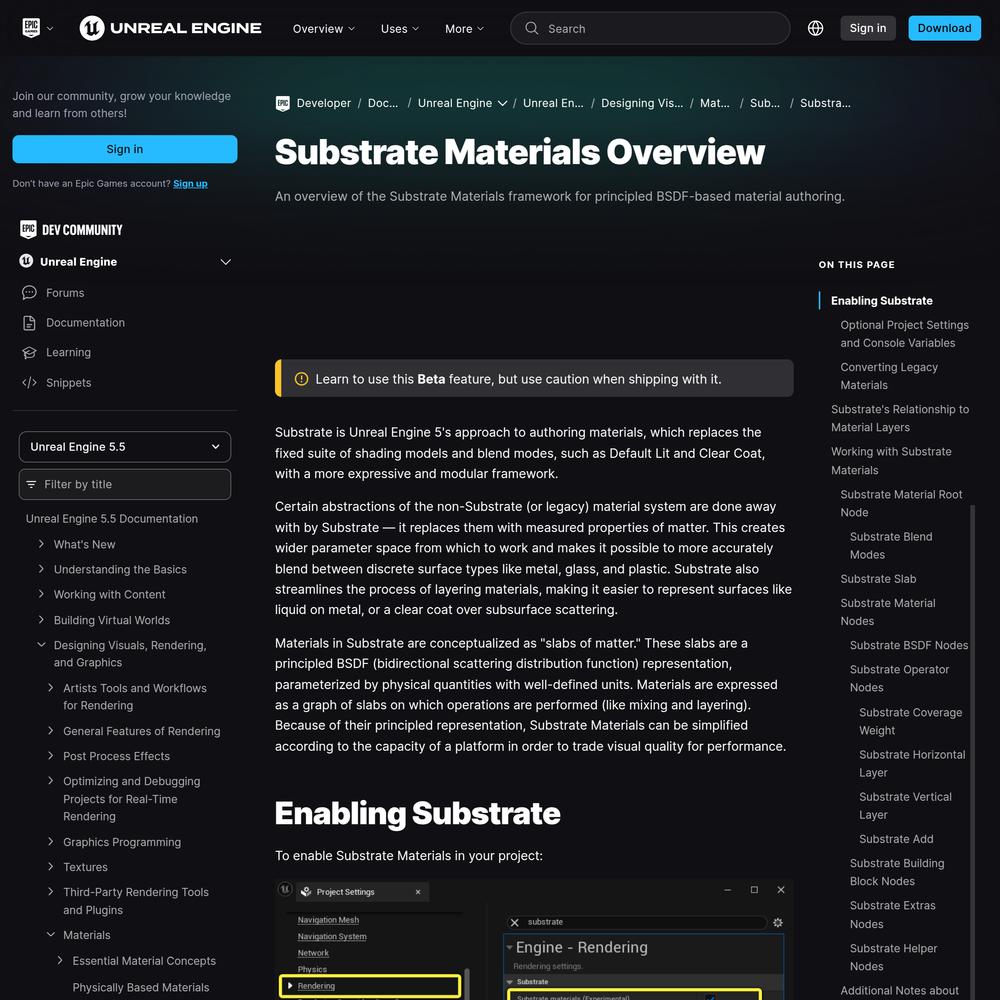Open the Epic logo dropdown chevron
This screenshot has height=1000, width=1000.
(x=50, y=29)
